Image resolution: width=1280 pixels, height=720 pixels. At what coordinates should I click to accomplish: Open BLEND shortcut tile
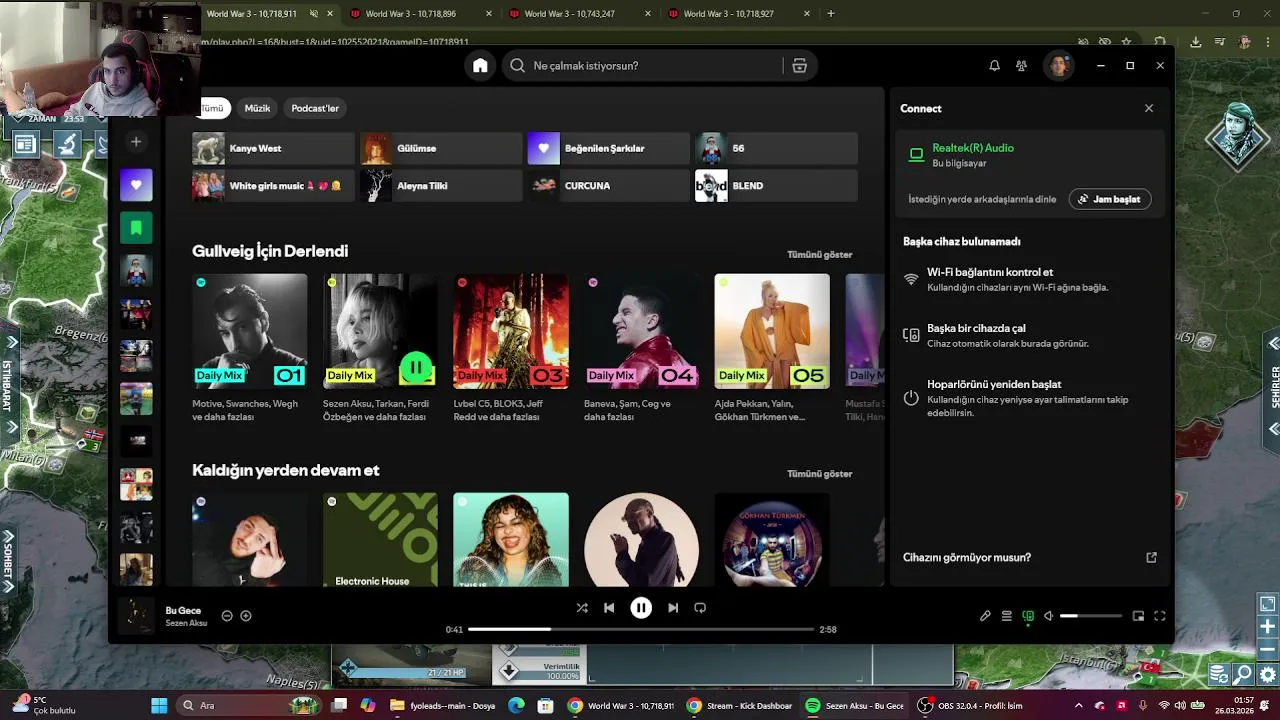click(776, 186)
